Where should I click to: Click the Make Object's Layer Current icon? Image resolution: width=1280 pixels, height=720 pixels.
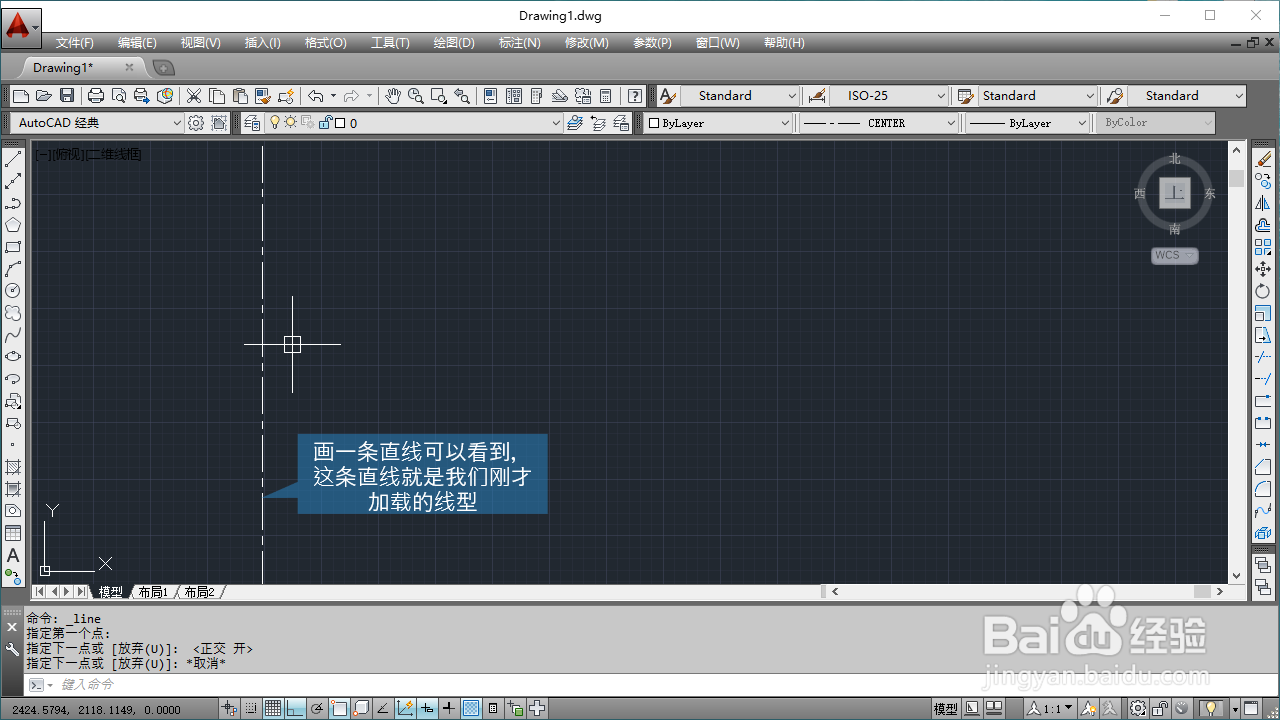click(575, 123)
